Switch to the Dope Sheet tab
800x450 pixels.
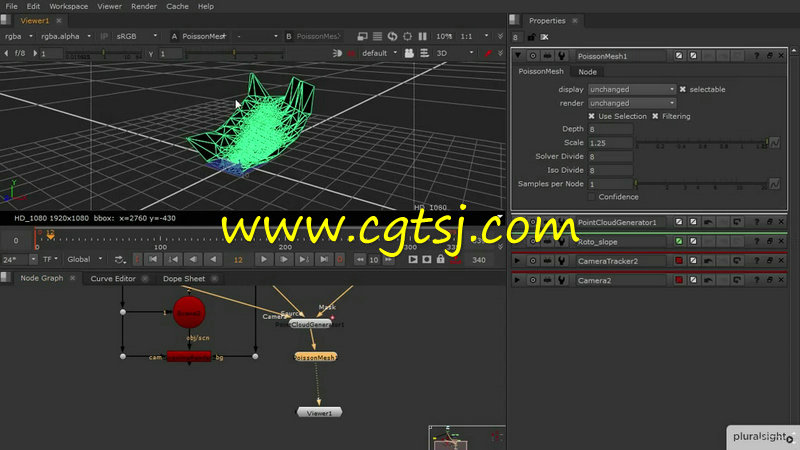[184, 279]
